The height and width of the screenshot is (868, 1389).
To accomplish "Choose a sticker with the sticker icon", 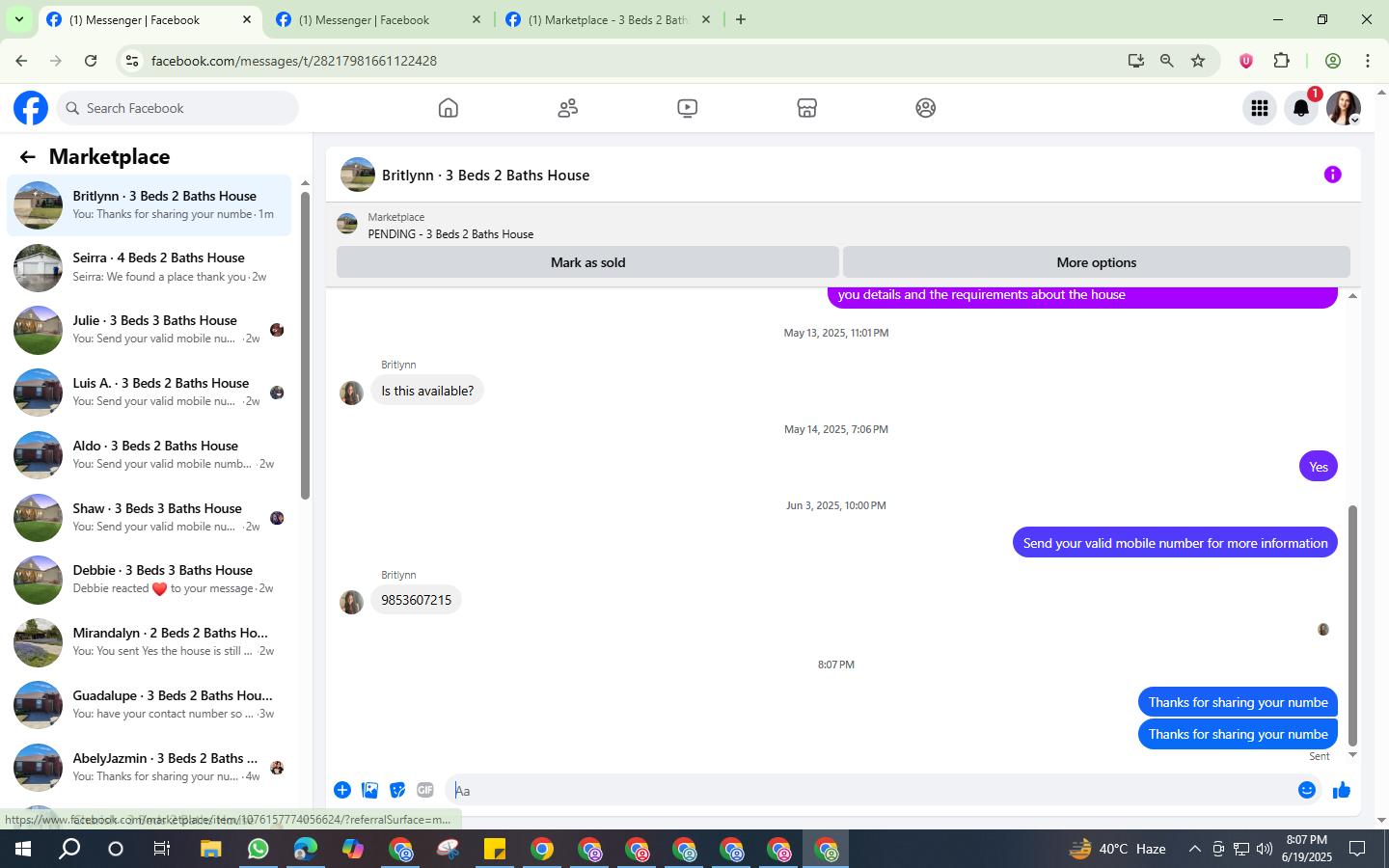I will pos(397,790).
